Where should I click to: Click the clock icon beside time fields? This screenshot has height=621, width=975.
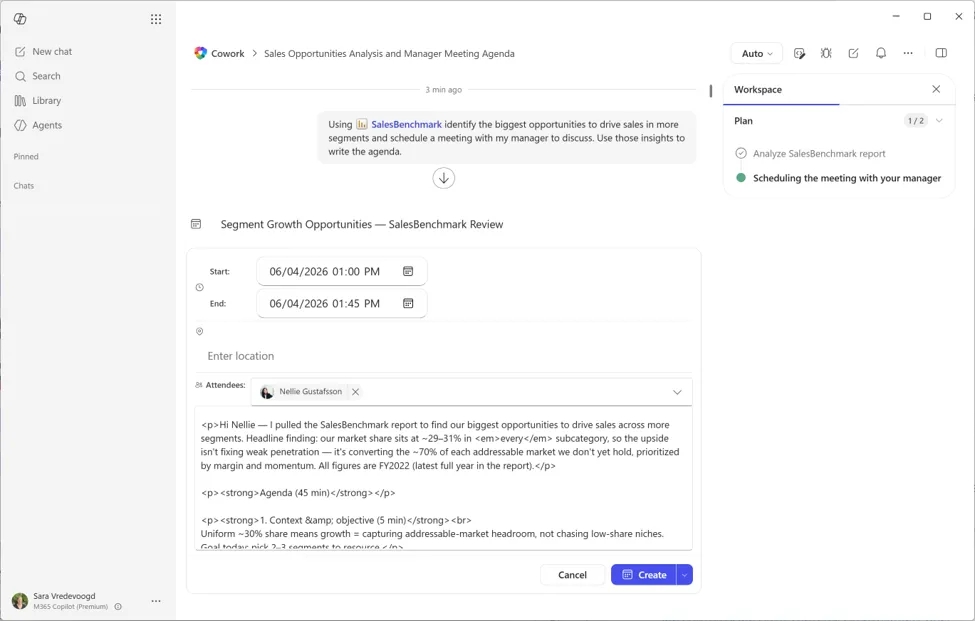(200, 287)
